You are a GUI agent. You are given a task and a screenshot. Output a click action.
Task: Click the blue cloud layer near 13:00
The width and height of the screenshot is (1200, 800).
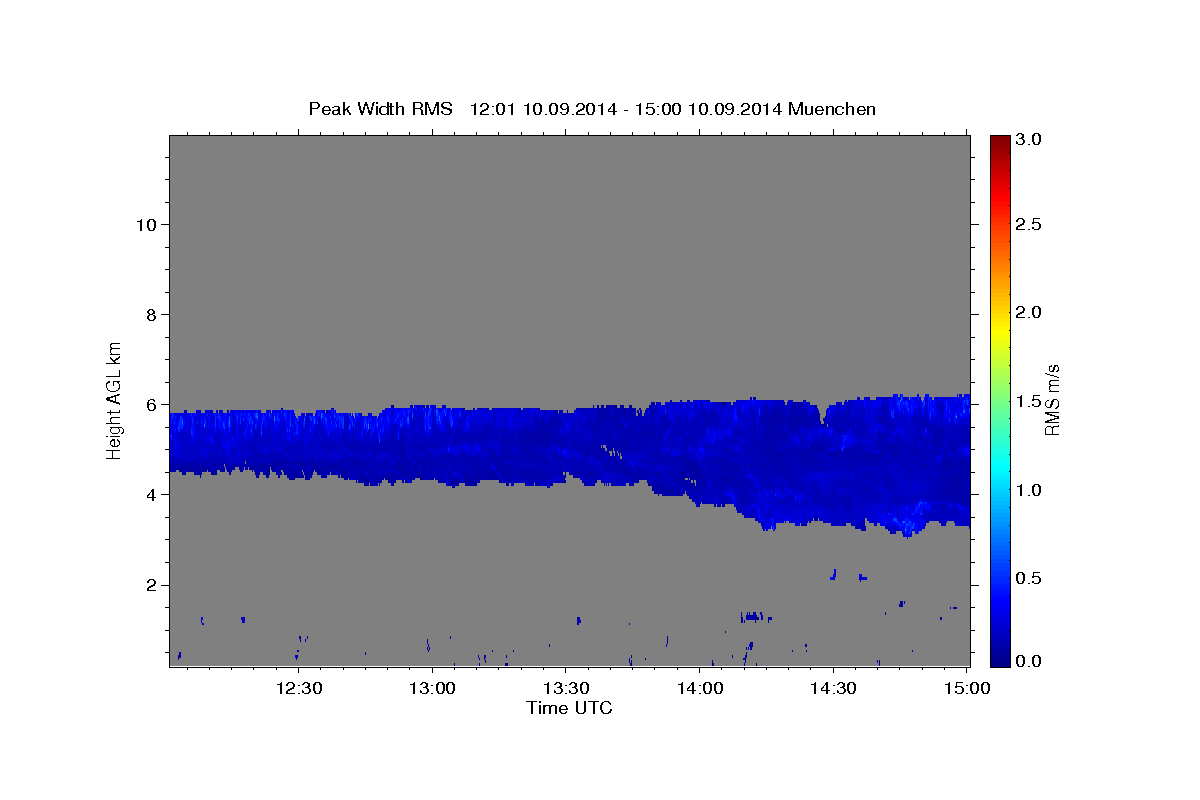click(432, 445)
